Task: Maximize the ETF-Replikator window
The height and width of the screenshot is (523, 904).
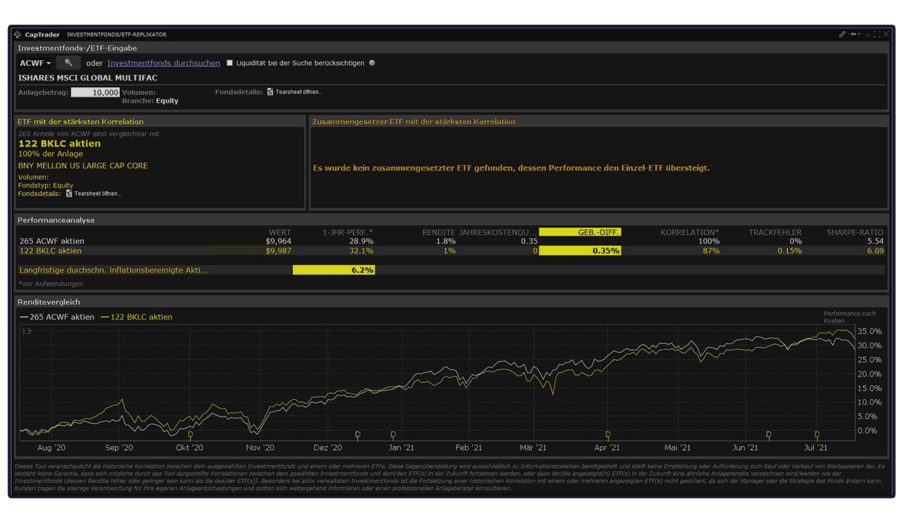Action: tap(877, 35)
